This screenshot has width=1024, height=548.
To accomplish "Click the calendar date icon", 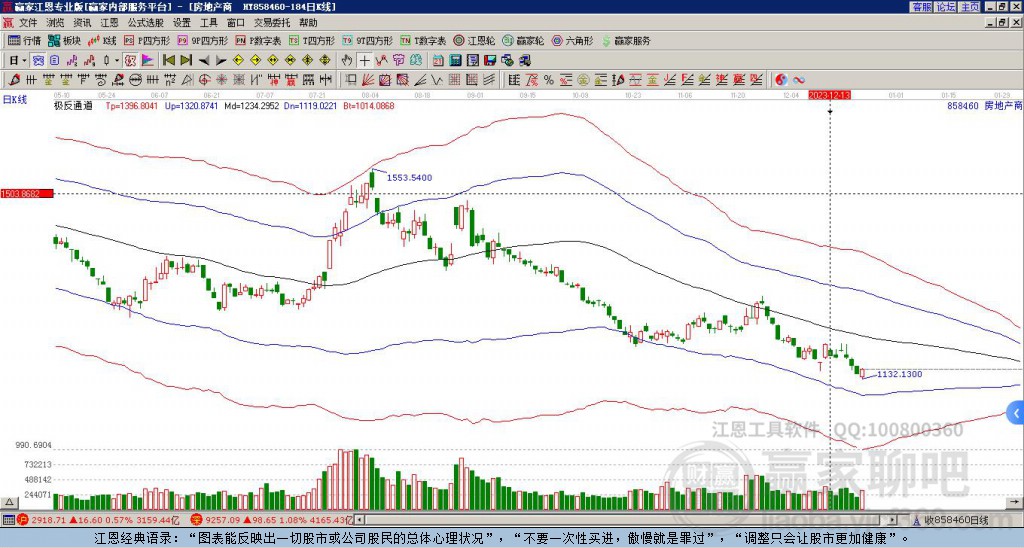I will (x=438, y=61).
